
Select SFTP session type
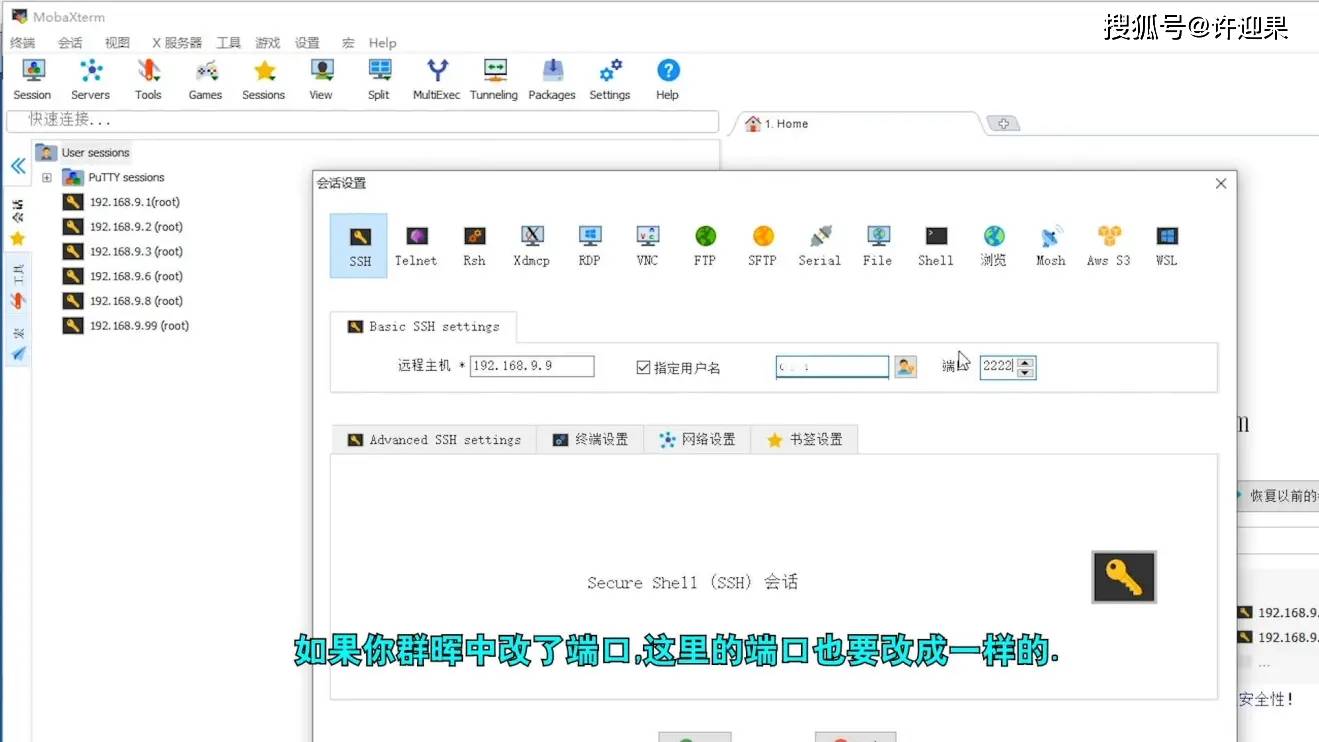pos(763,246)
